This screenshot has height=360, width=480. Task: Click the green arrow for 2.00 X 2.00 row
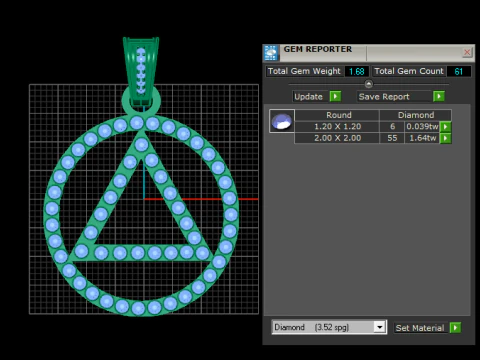(x=446, y=138)
